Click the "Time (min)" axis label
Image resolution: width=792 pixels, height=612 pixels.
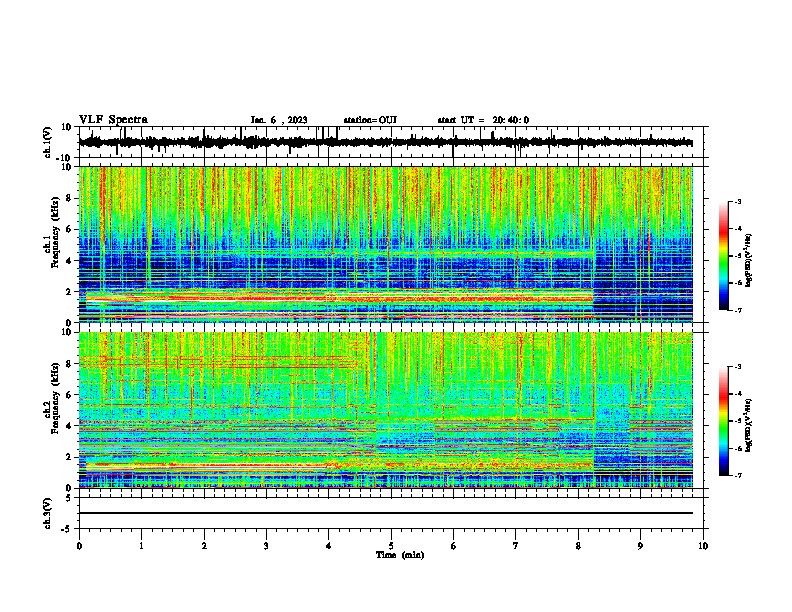point(400,555)
